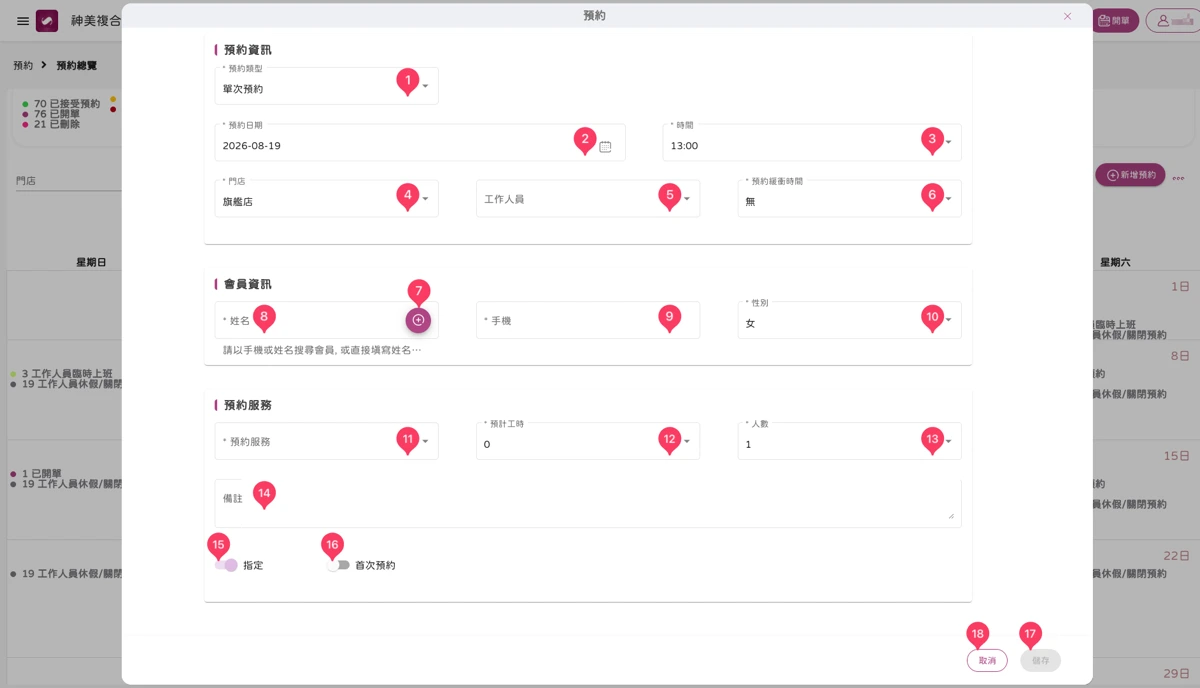Screen dimensions: 1200x688
Task: Click the '70 已接受預約' status legend
Action: pos(60,104)
